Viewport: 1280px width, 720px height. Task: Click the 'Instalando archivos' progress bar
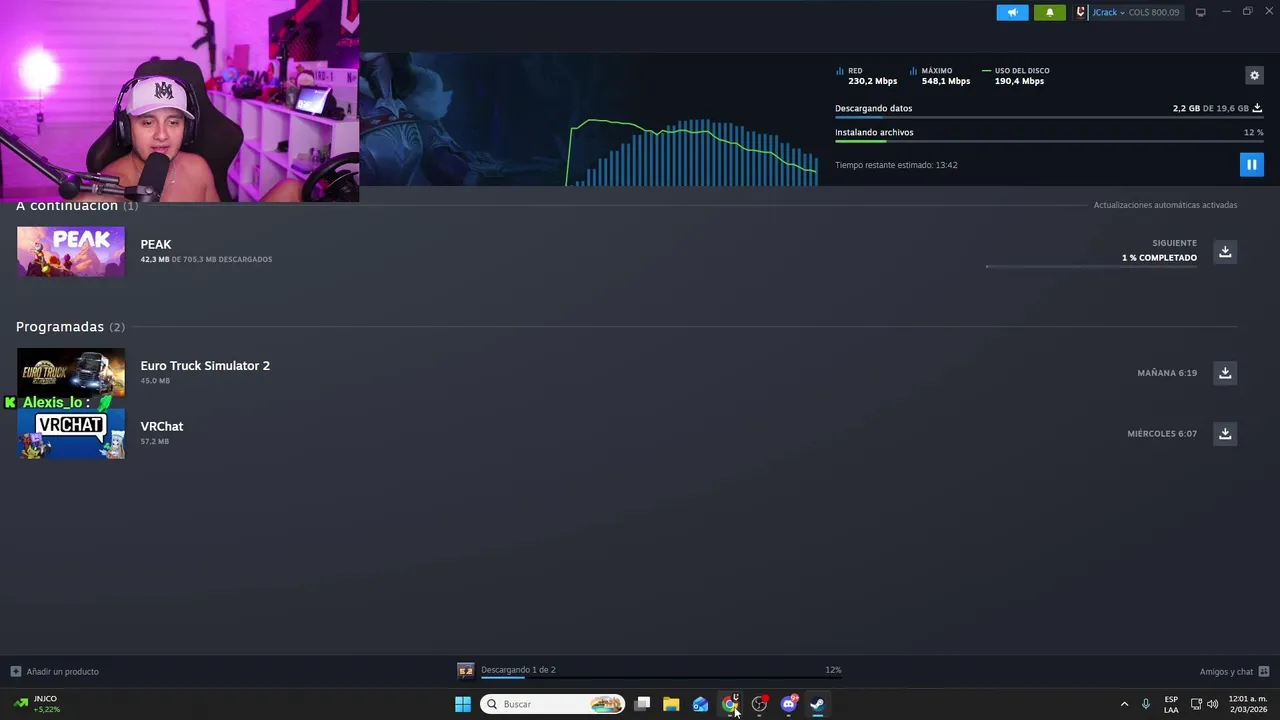[x=1048, y=142]
